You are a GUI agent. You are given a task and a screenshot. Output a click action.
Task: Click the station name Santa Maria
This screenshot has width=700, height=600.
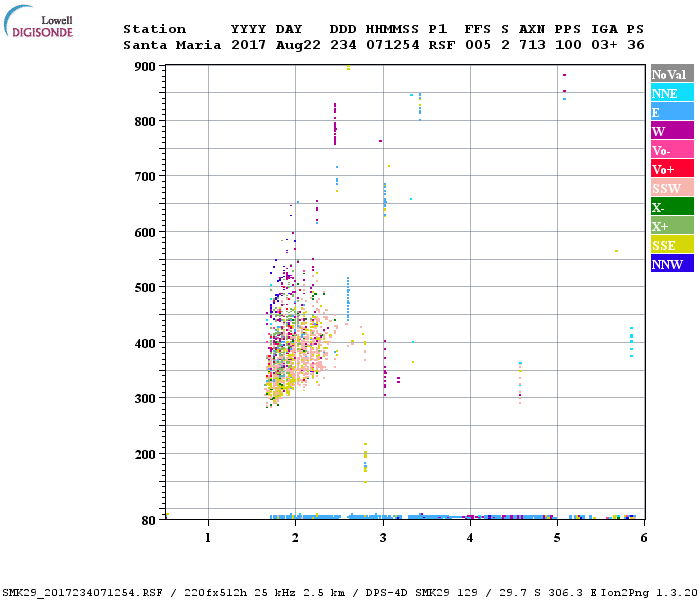pyautogui.click(x=172, y=45)
